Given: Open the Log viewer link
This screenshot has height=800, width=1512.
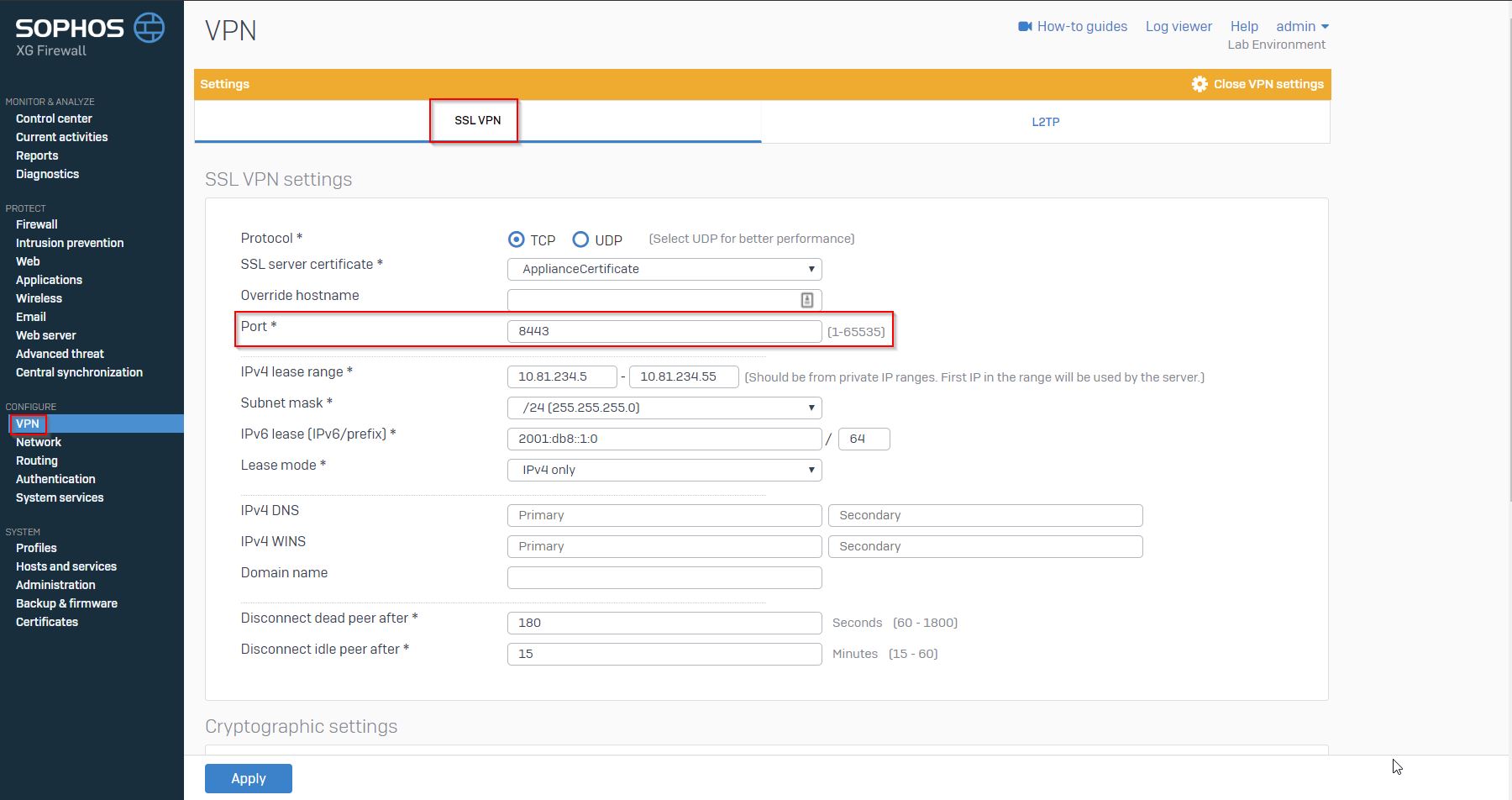Looking at the screenshot, I should point(1179,27).
